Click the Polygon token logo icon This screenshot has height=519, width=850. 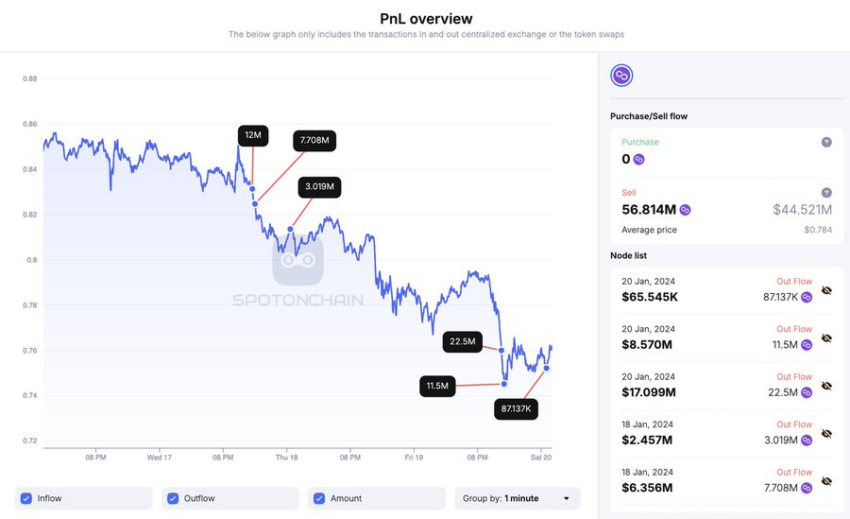coord(621,75)
